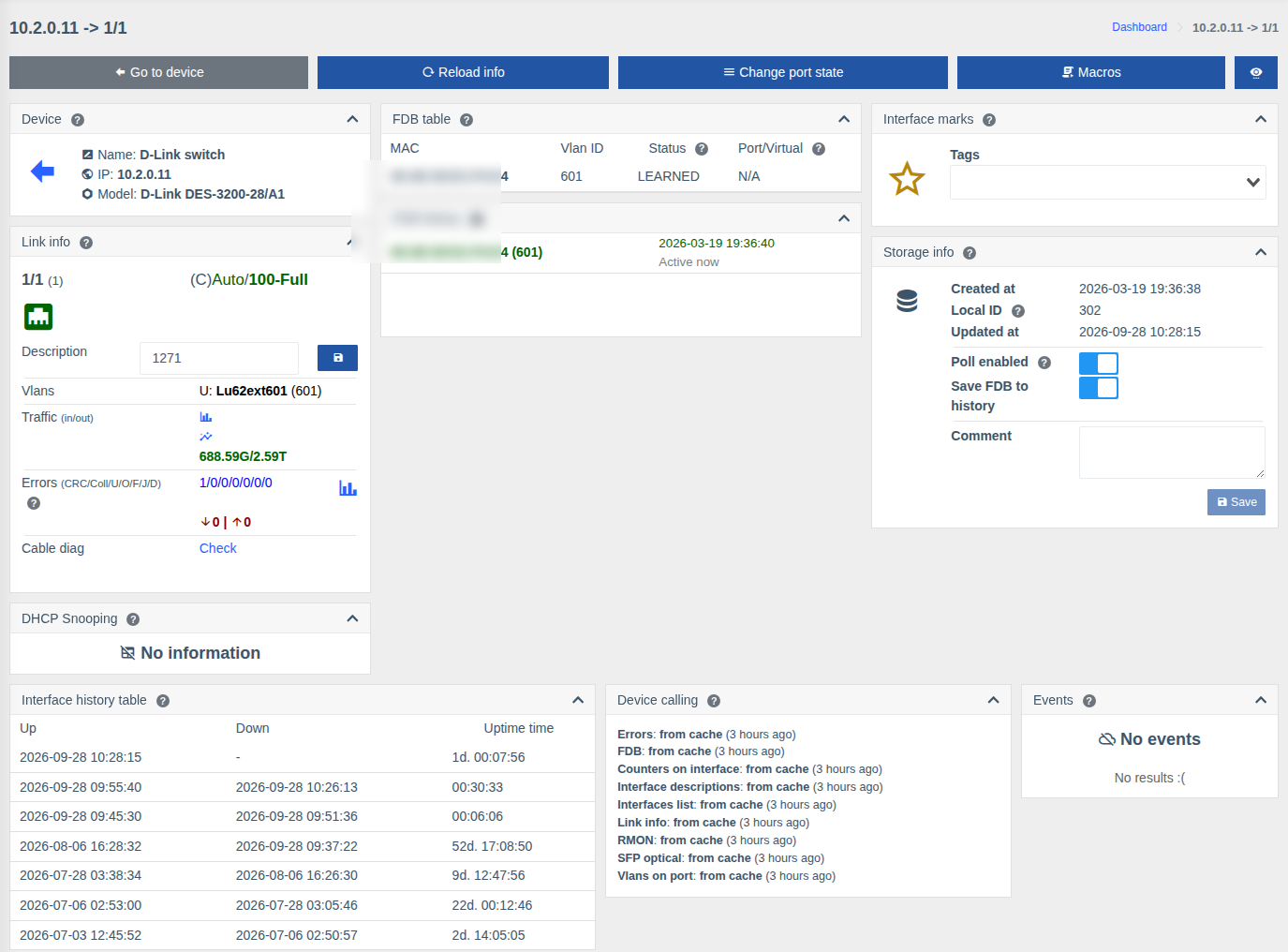Screen dimensions: 1288x952
Task: Collapse the Device calling panel
Action: pos(994,700)
